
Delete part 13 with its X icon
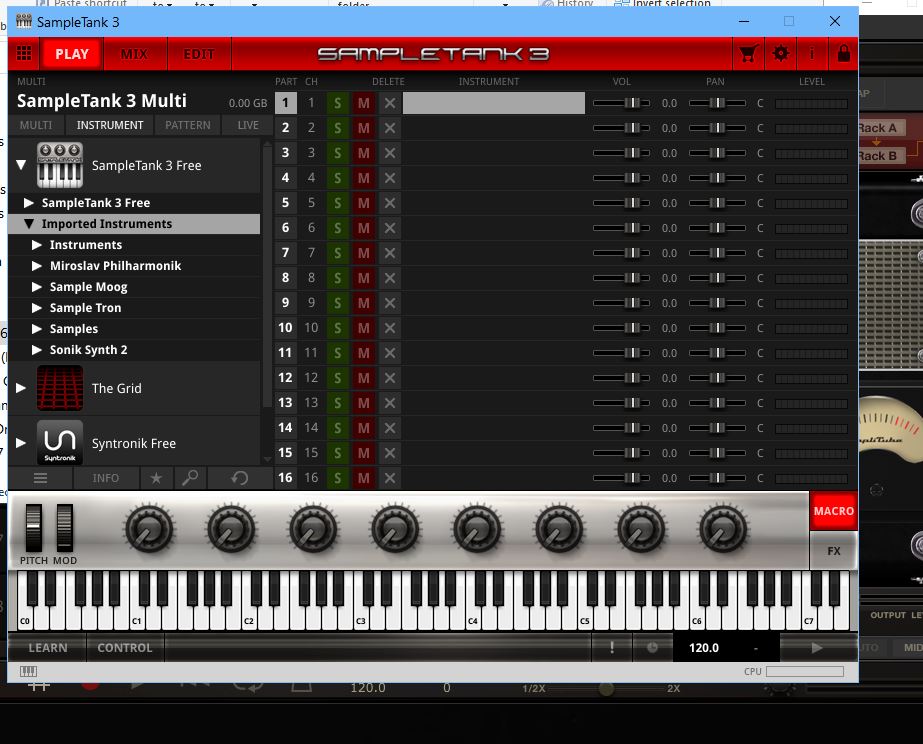[390, 403]
